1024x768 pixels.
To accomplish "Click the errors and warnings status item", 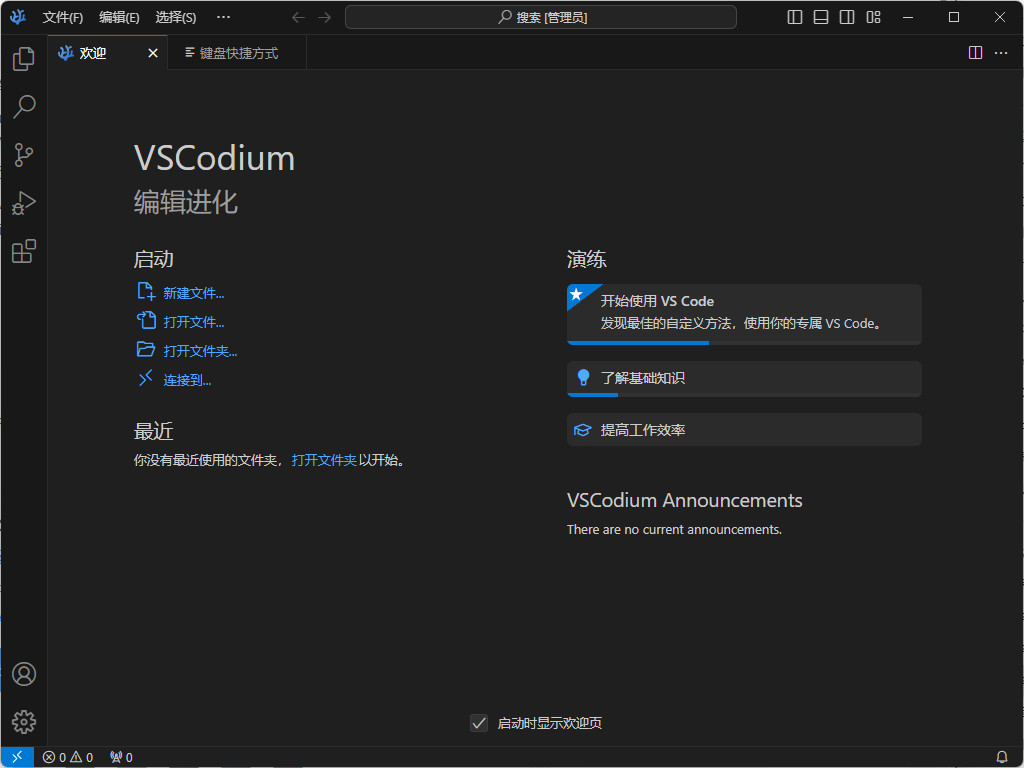I will pyautogui.click(x=68, y=757).
